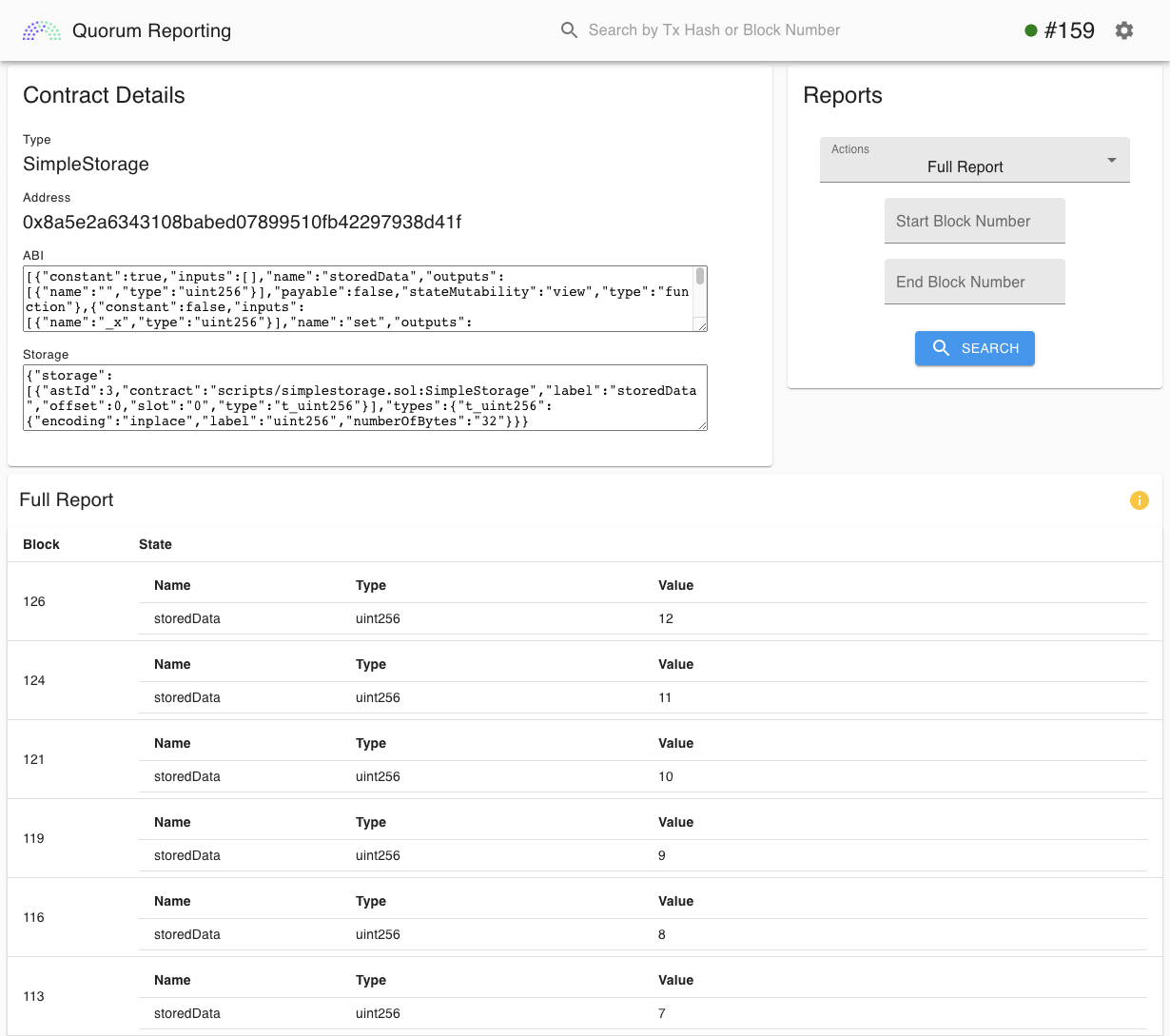Click the Quorum Reporting logo icon
The height and width of the screenshot is (1036, 1170).
[42, 30]
